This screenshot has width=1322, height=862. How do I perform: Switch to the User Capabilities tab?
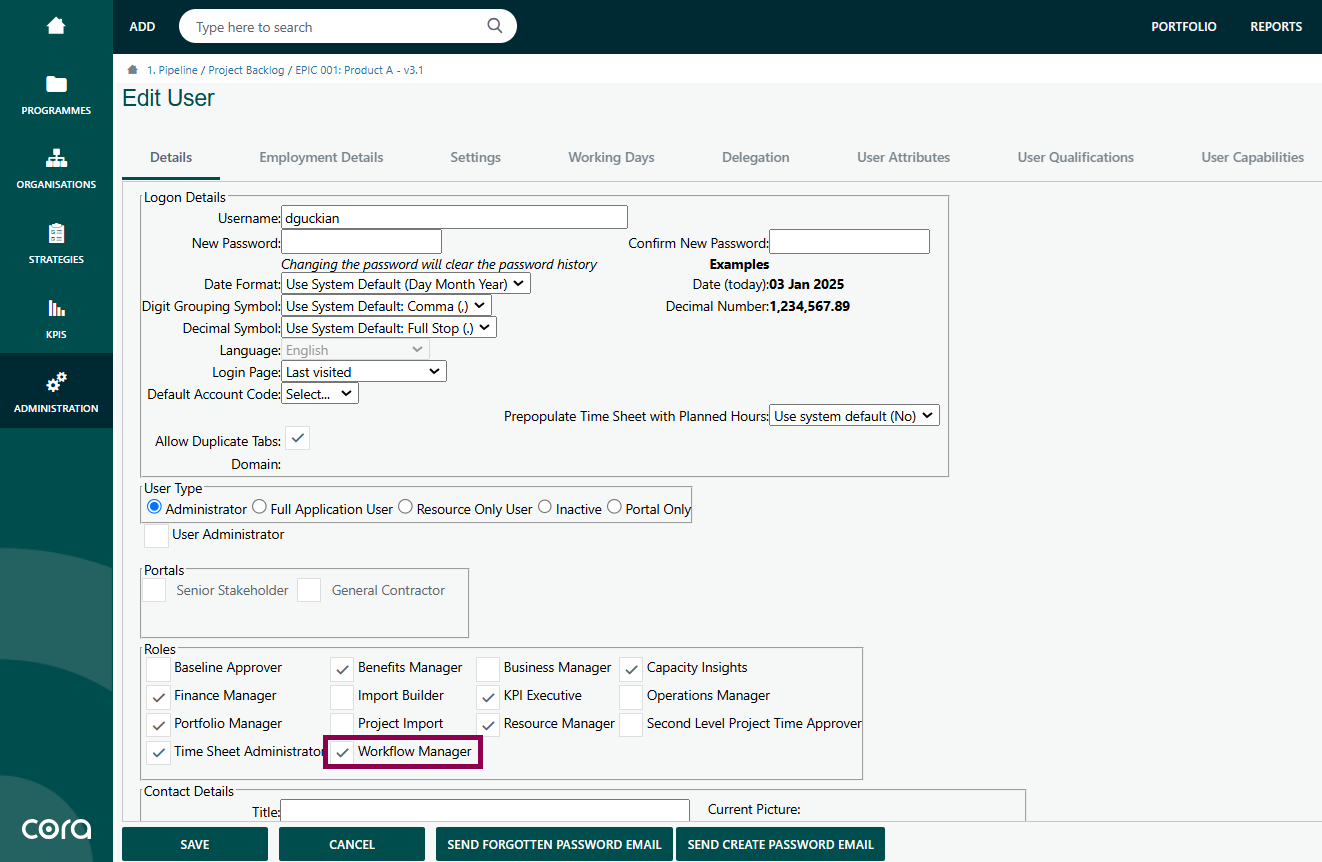[x=1253, y=157]
